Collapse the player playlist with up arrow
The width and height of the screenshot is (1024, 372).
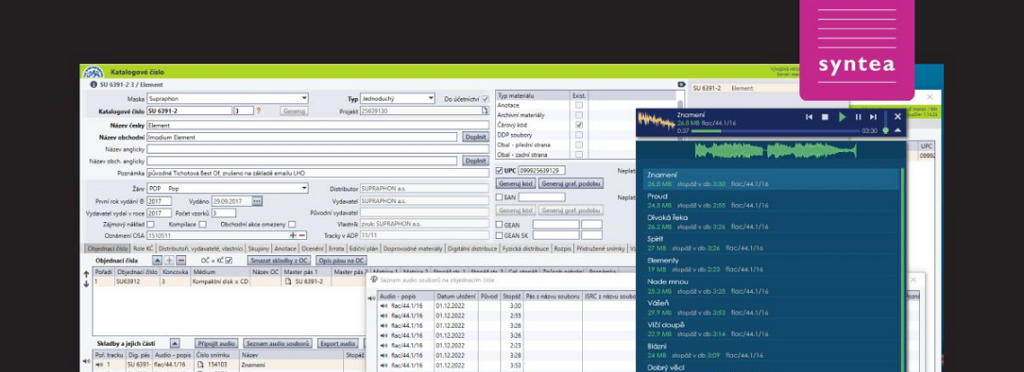(897, 131)
